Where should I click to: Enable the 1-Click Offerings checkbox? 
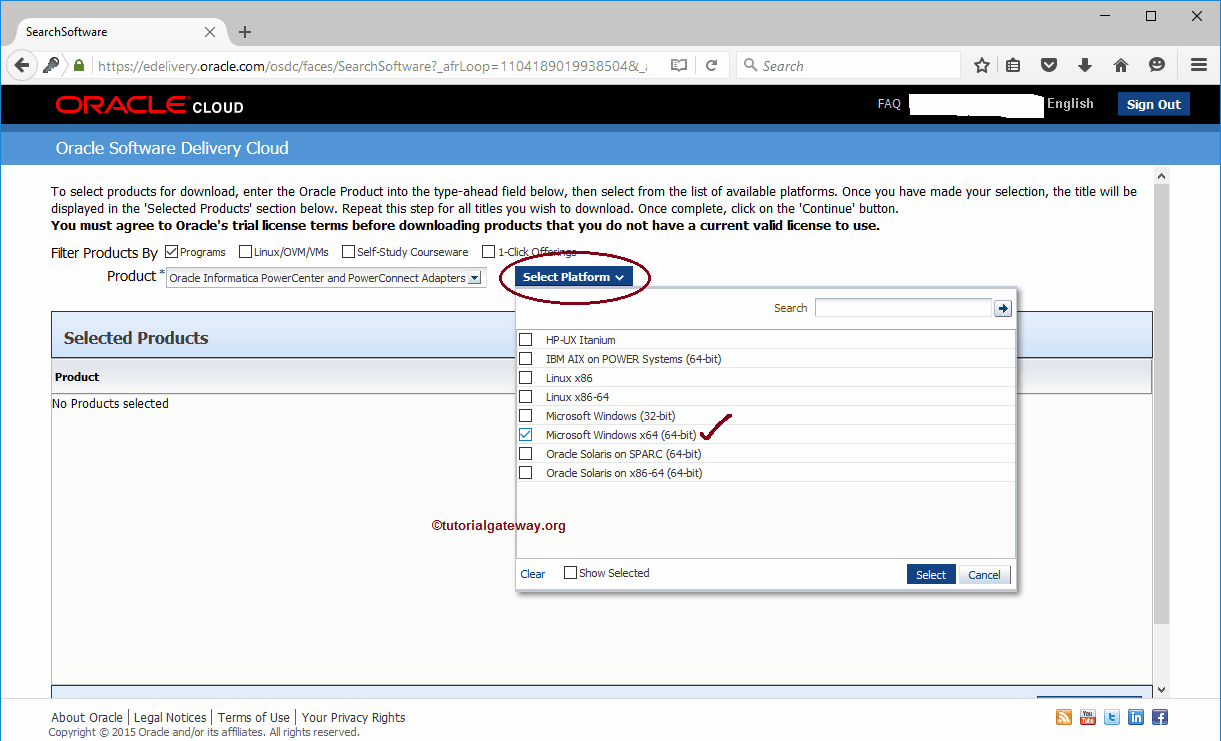coord(489,252)
